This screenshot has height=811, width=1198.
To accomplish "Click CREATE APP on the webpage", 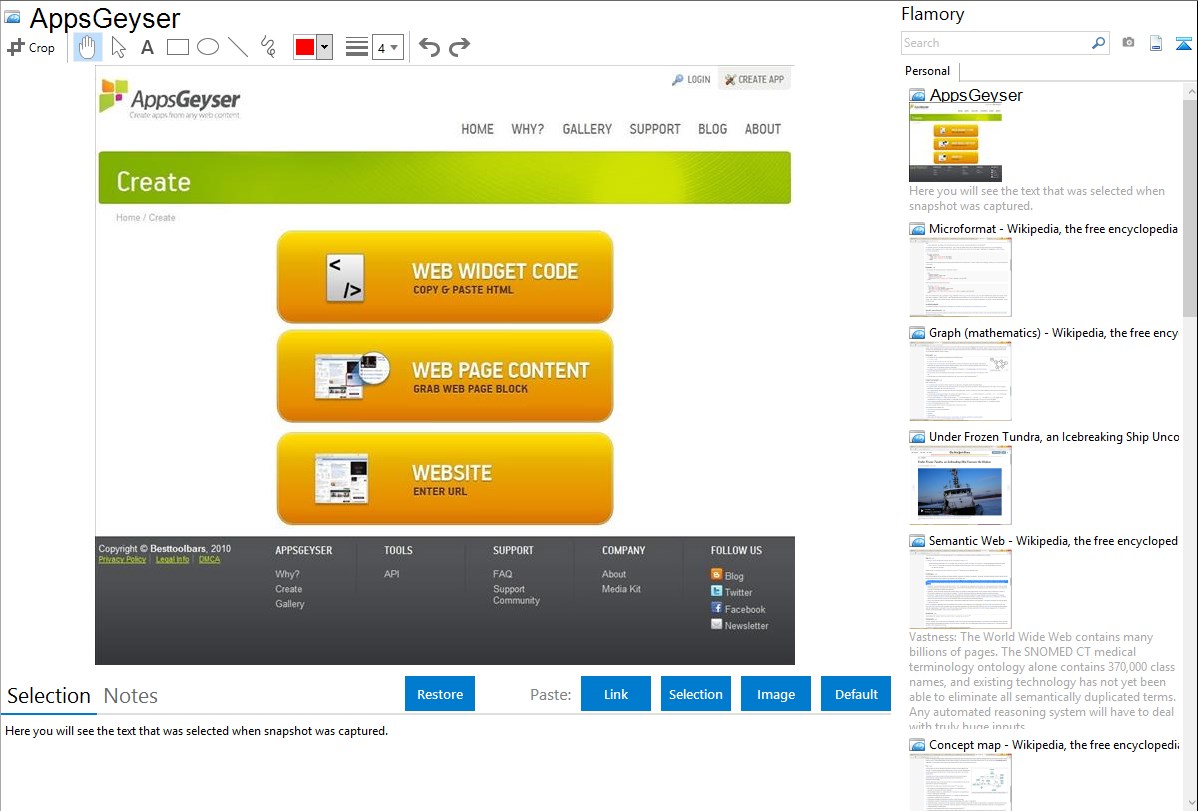I will tap(754, 79).
